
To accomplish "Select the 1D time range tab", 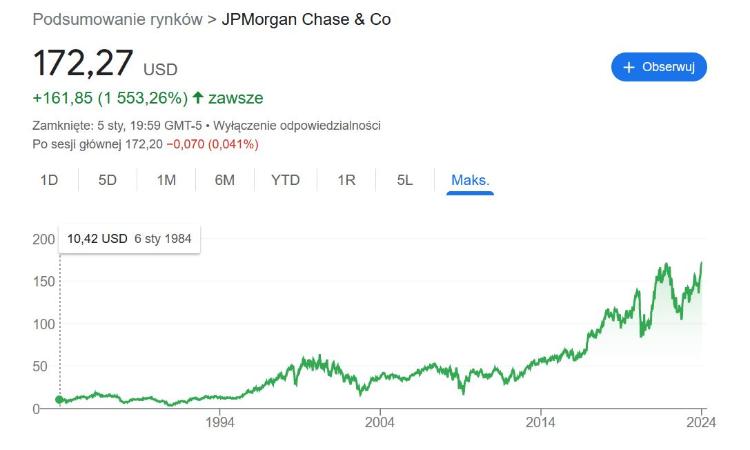I will point(49,180).
